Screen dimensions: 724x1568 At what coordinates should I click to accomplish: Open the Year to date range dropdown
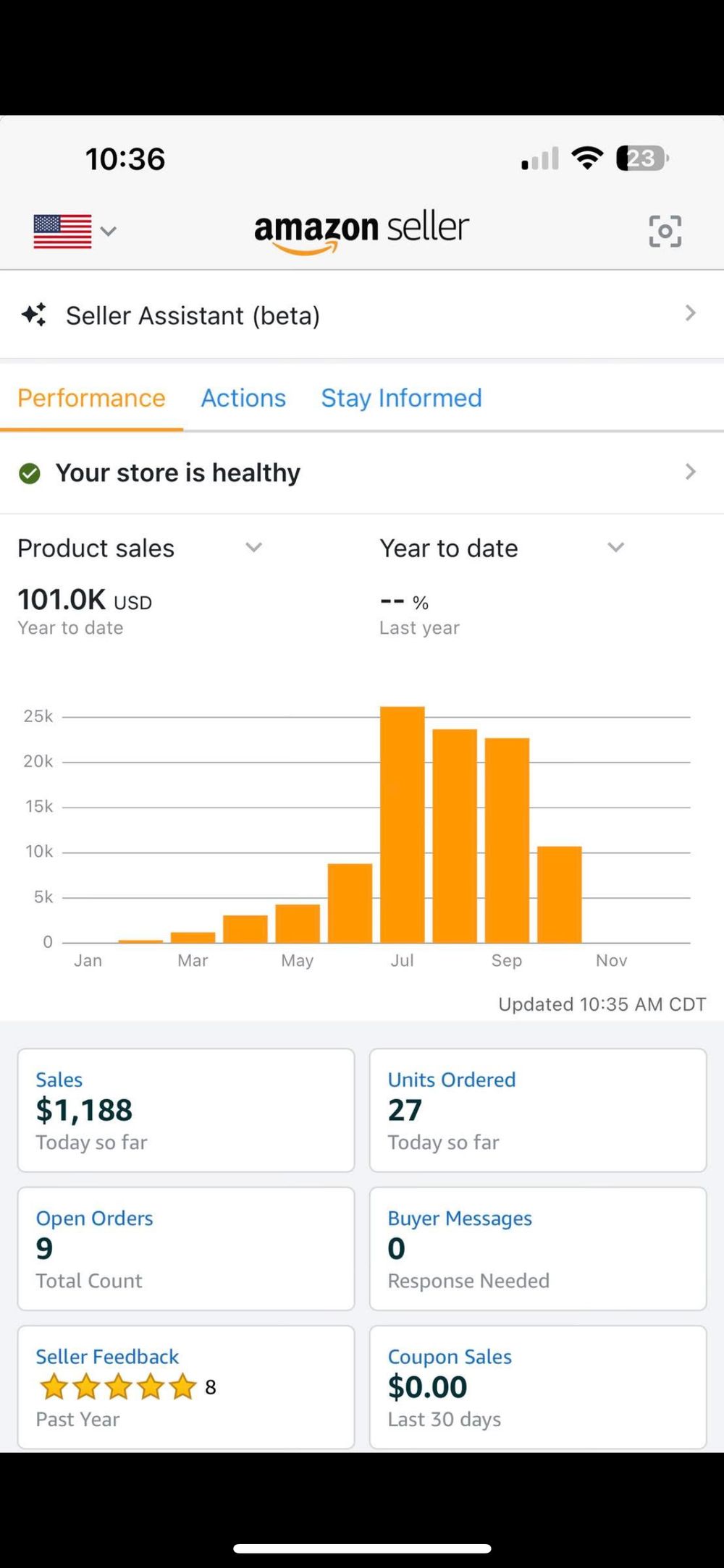pos(615,548)
